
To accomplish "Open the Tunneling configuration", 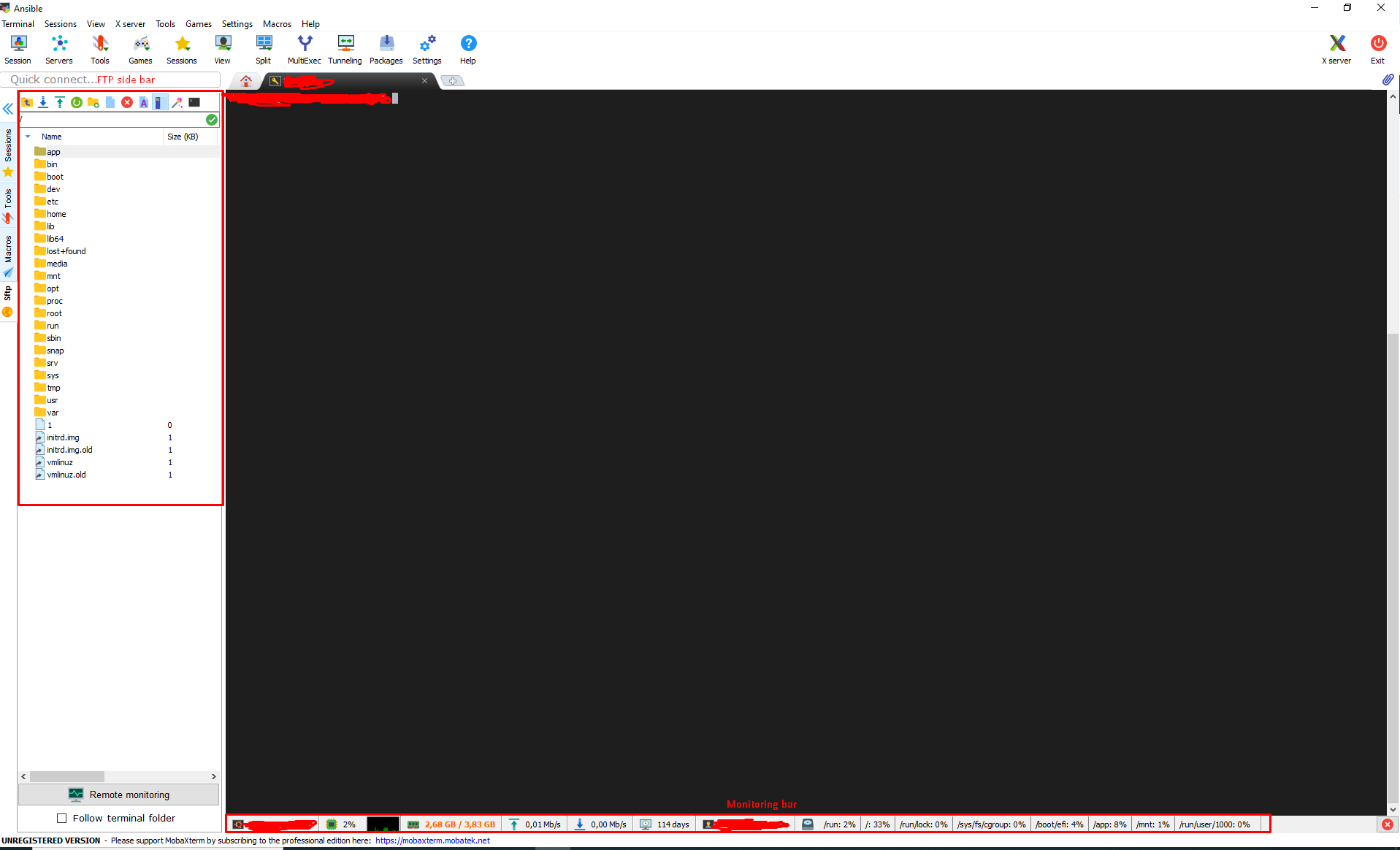I will pyautogui.click(x=344, y=48).
